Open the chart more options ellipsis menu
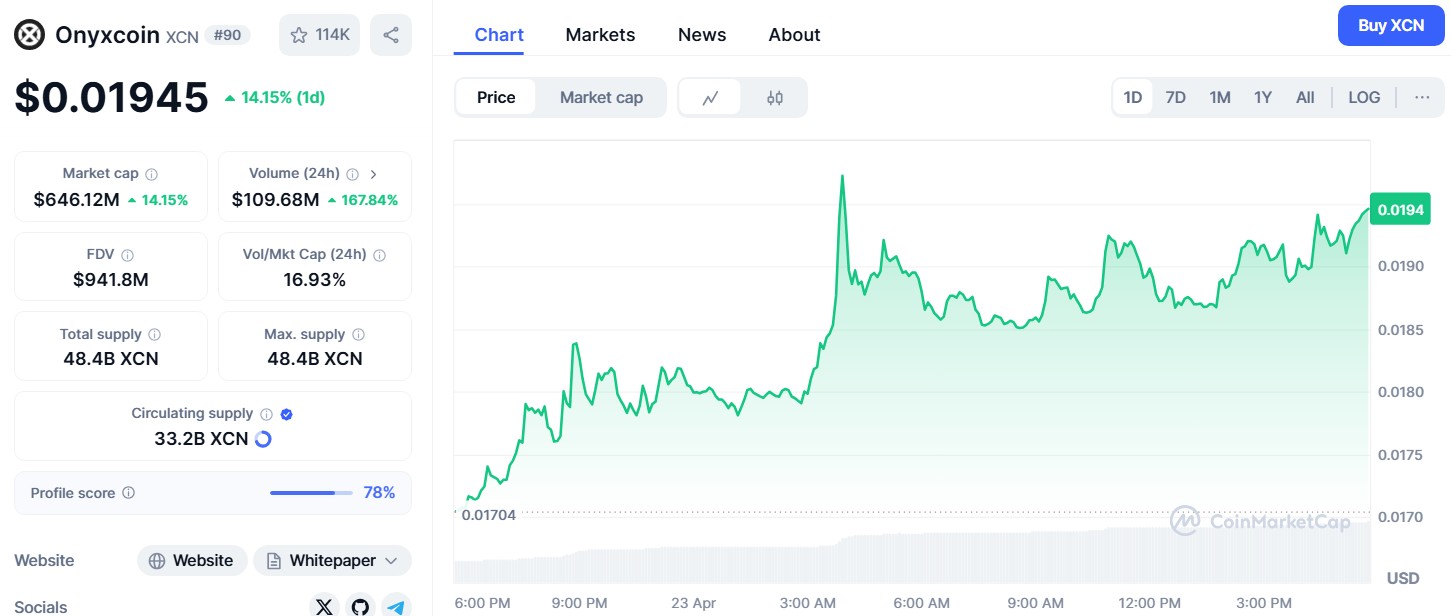The height and width of the screenshot is (616, 1451). coord(1422,98)
